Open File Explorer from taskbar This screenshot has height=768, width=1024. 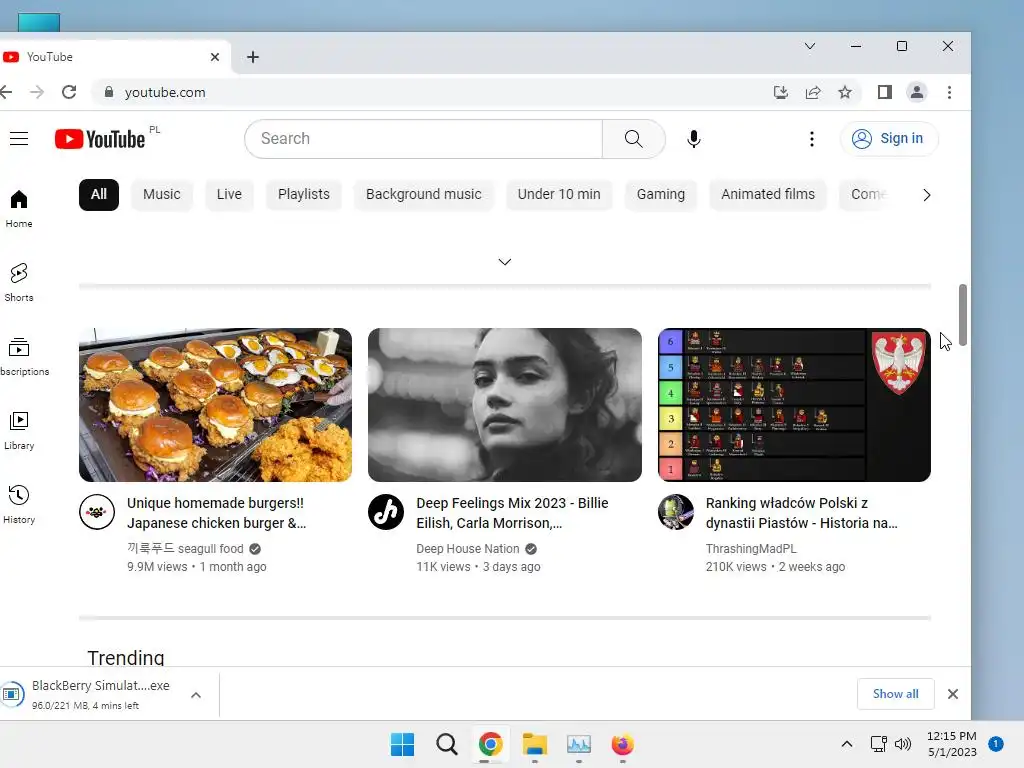[x=535, y=744]
